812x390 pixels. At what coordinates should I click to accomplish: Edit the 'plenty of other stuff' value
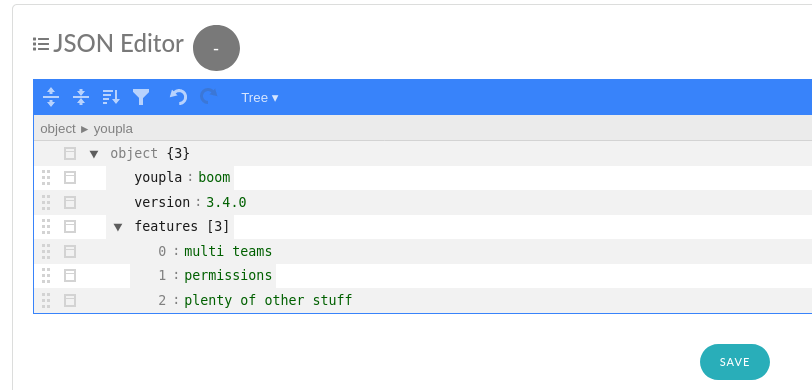tap(268, 300)
